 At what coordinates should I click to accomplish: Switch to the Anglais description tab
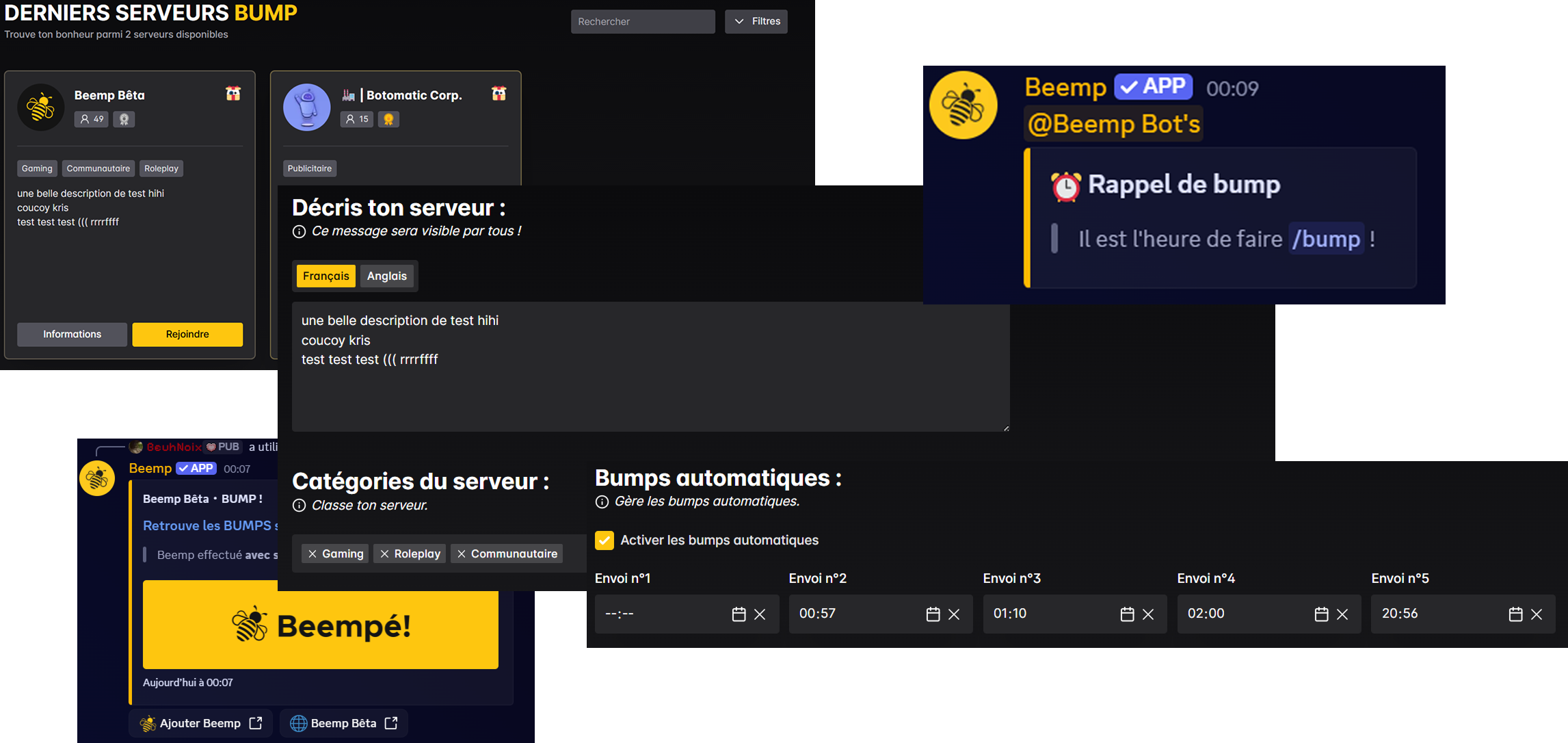coord(386,276)
